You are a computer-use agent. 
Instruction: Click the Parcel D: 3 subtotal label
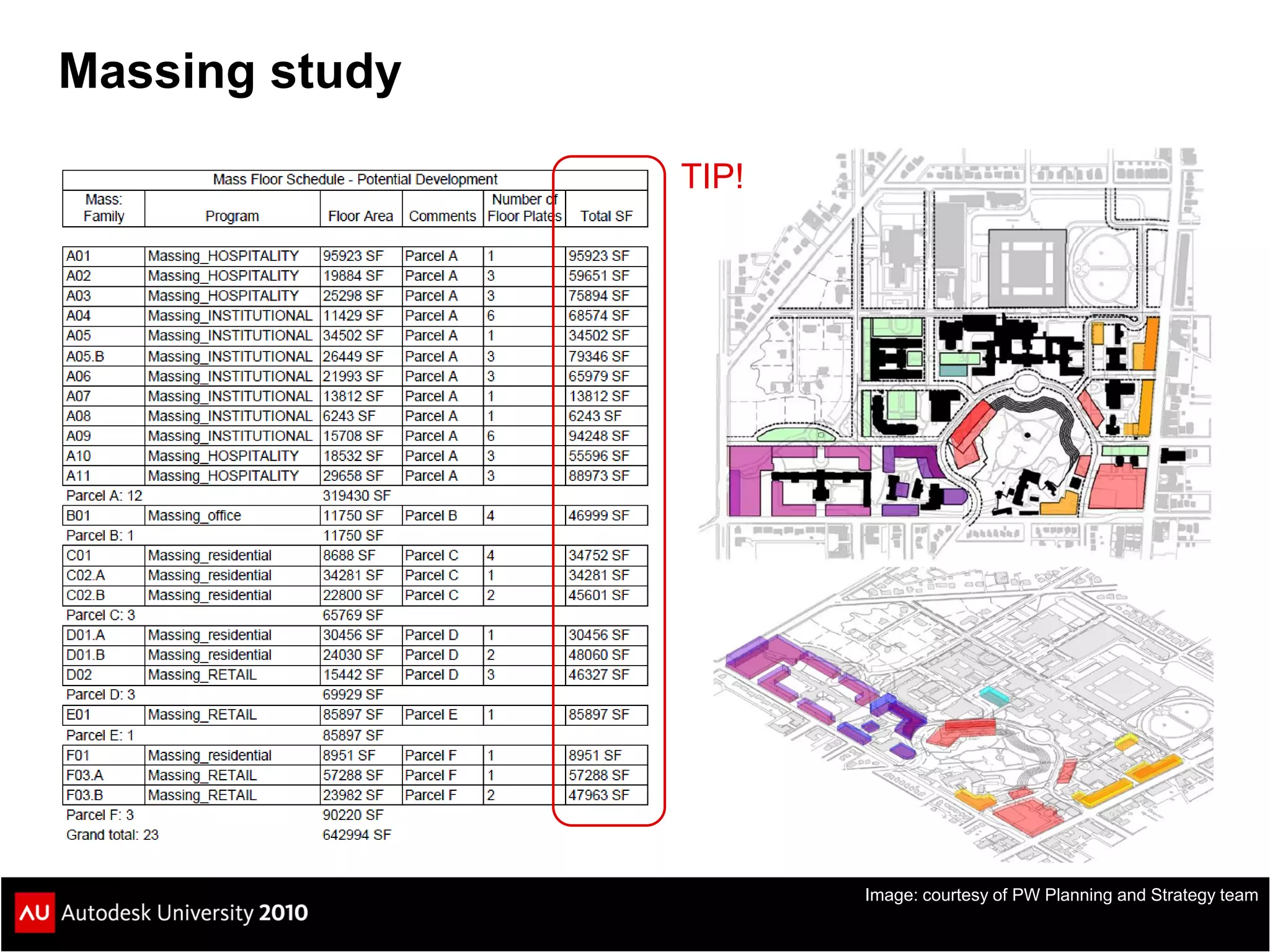[x=100, y=695]
